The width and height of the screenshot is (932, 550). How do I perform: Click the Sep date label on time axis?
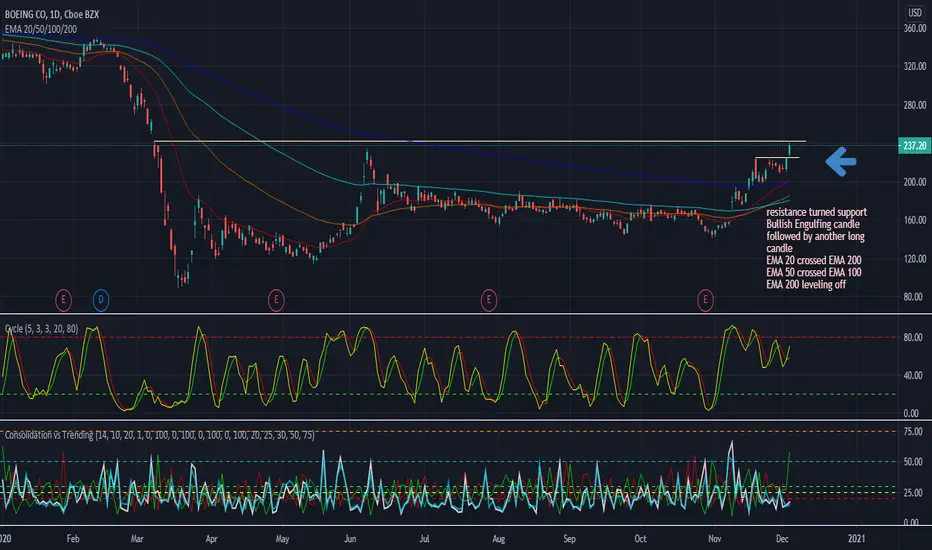[x=569, y=539]
